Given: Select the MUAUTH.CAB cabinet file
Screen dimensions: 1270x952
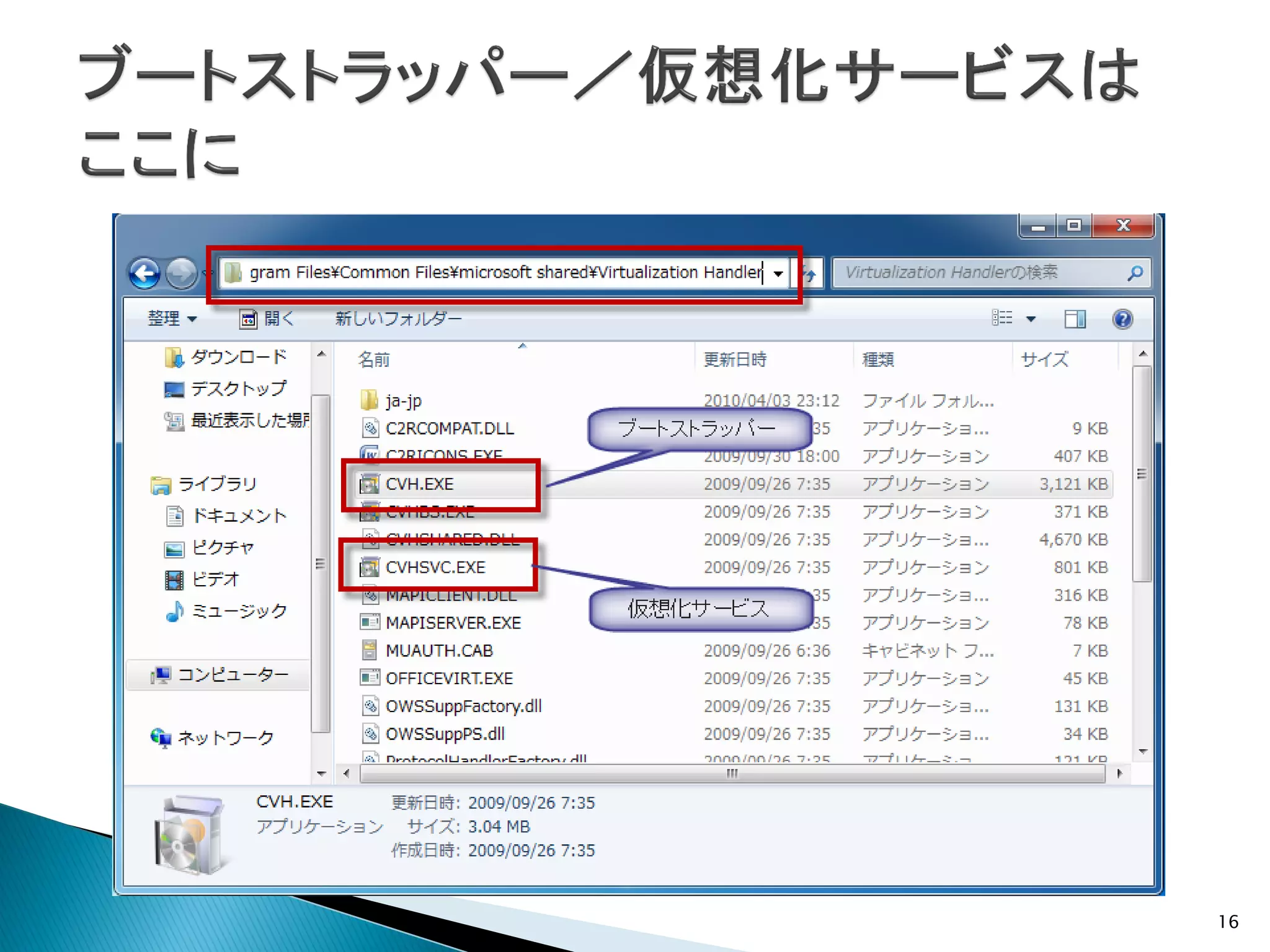Looking at the screenshot, I should point(438,651).
